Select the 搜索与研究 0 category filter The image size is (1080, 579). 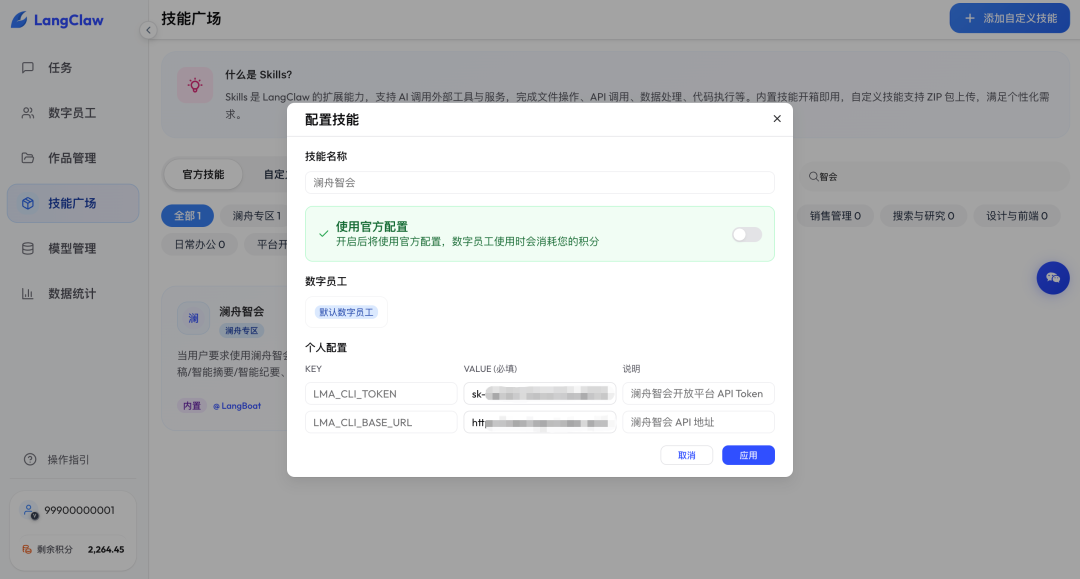(923, 215)
